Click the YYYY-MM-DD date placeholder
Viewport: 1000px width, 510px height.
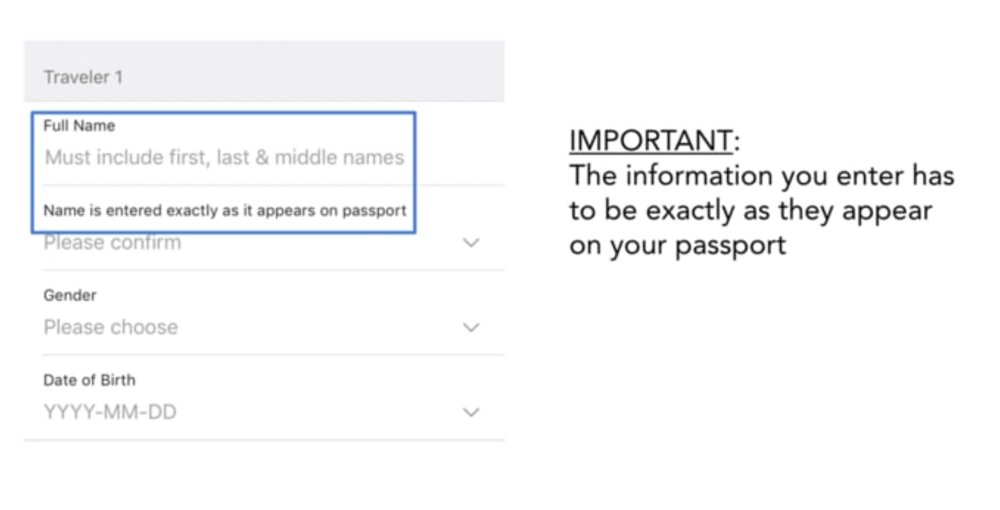(x=110, y=412)
